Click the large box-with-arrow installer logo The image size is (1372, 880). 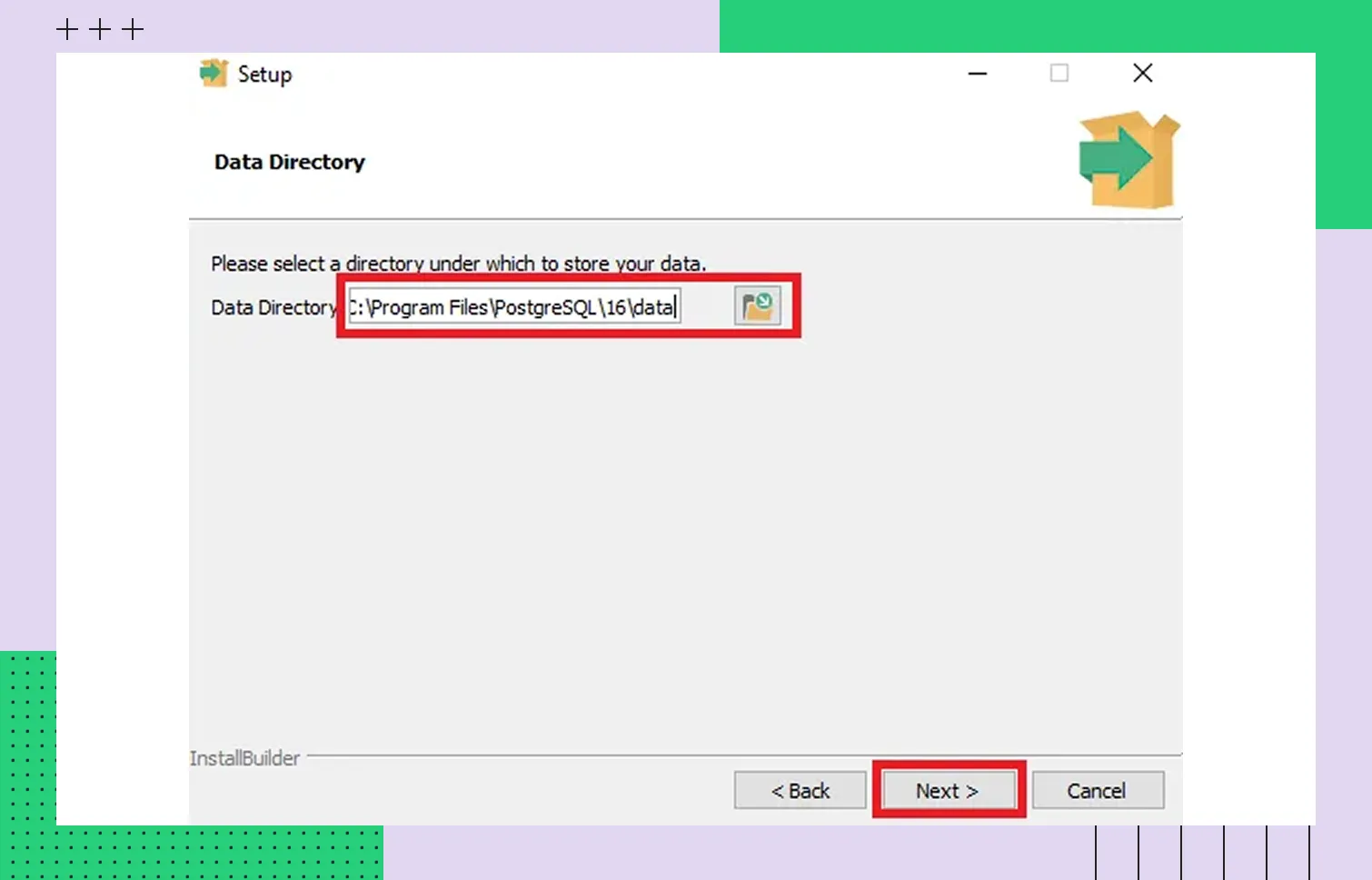[x=1128, y=160]
